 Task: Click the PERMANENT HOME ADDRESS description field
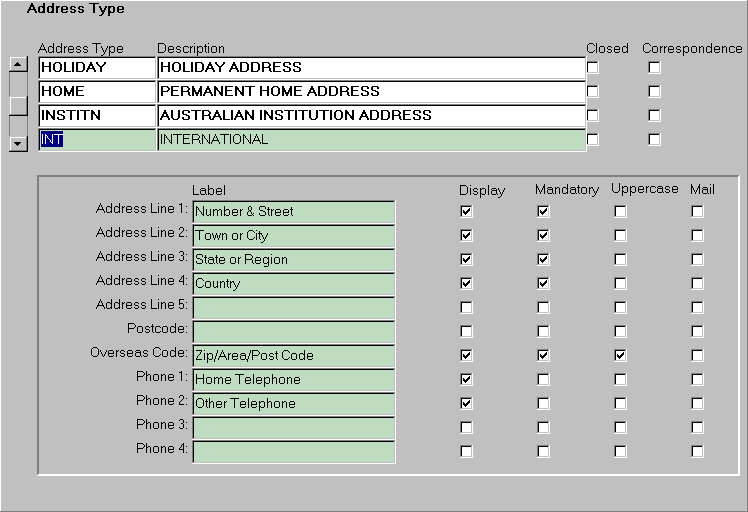pyautogui.click(x=370, y=92)
